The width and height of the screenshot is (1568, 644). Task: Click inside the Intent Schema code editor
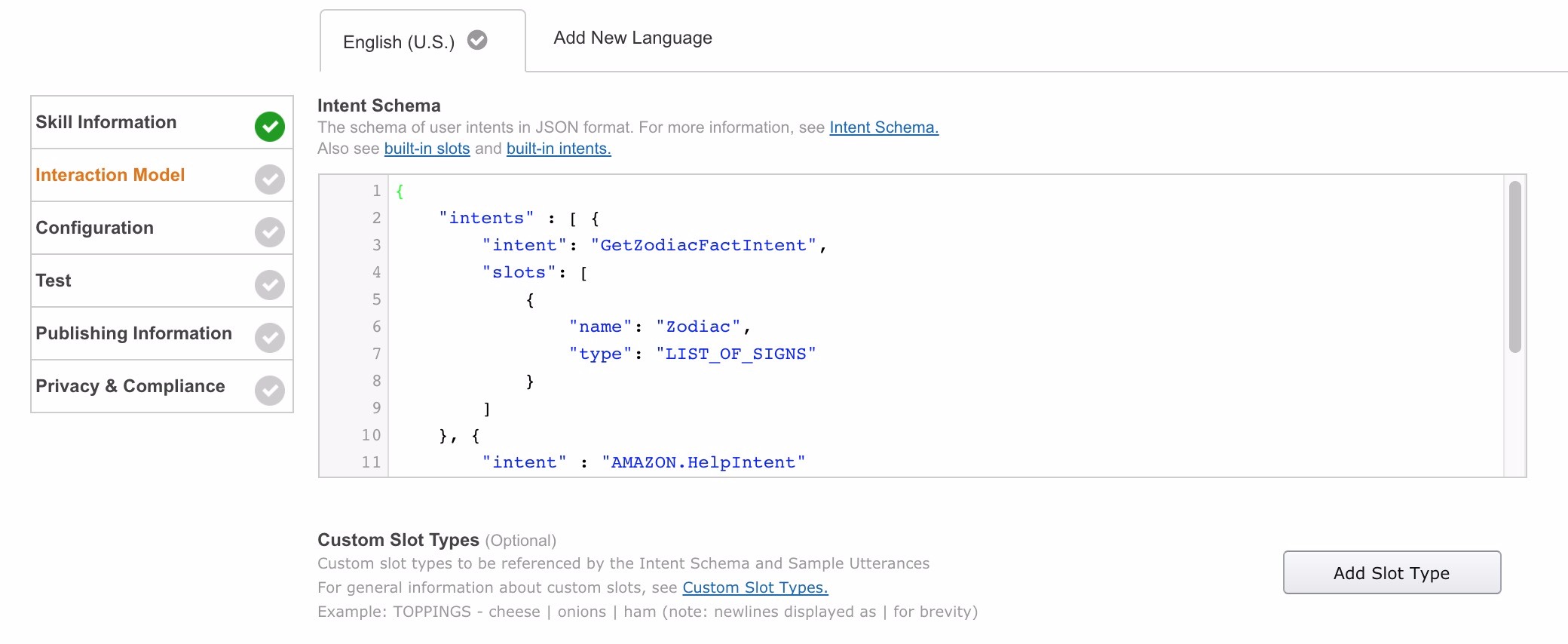click(946, 326)
